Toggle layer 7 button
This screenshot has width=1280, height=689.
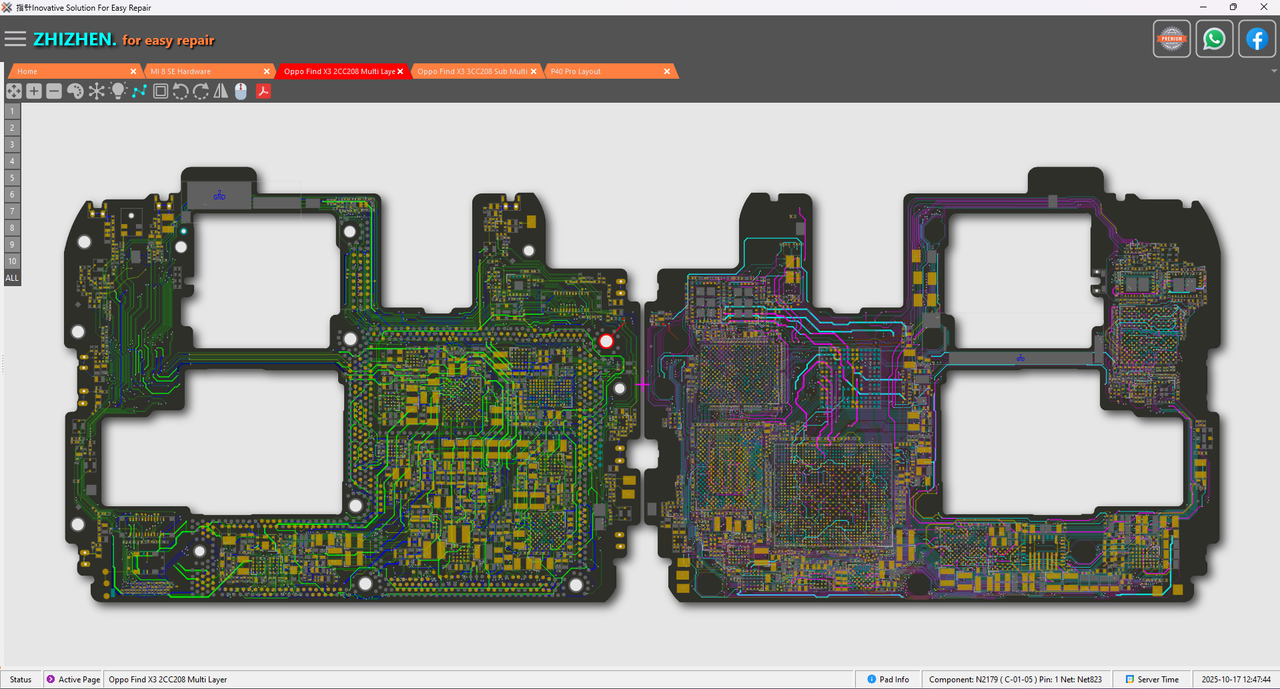[12, 211]
